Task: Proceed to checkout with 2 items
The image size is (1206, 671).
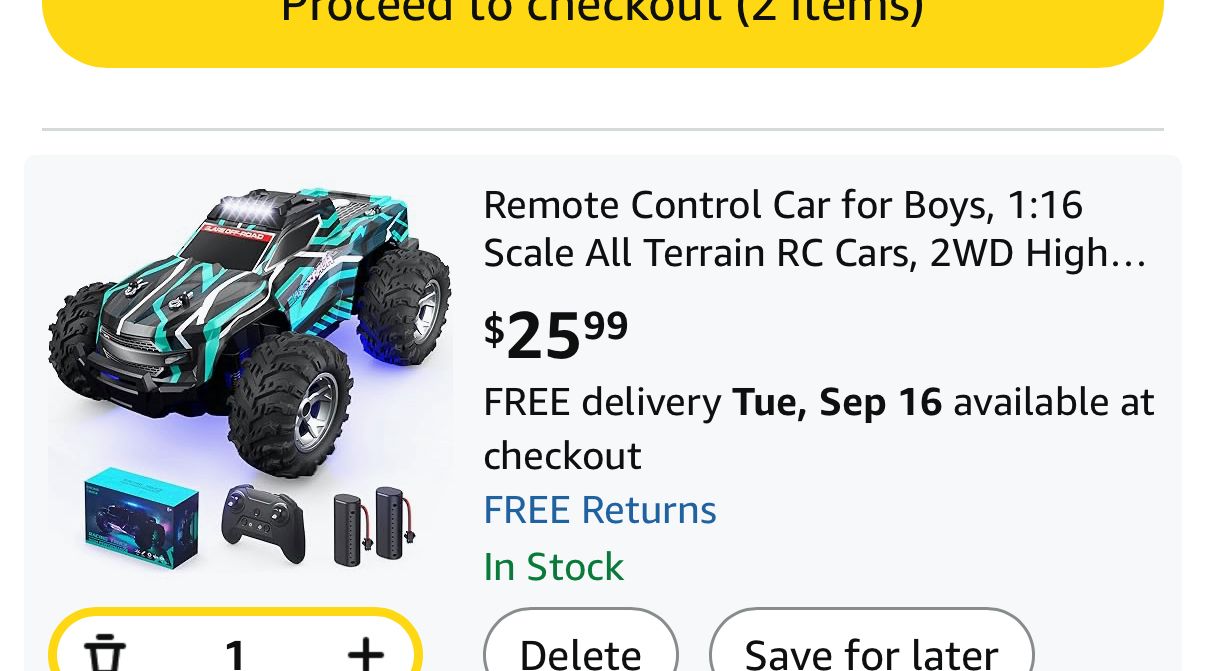Action: point(602,20)
